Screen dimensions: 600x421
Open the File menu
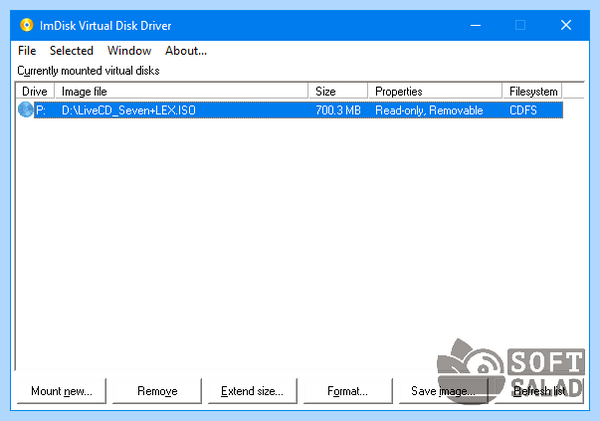[27, 51]
